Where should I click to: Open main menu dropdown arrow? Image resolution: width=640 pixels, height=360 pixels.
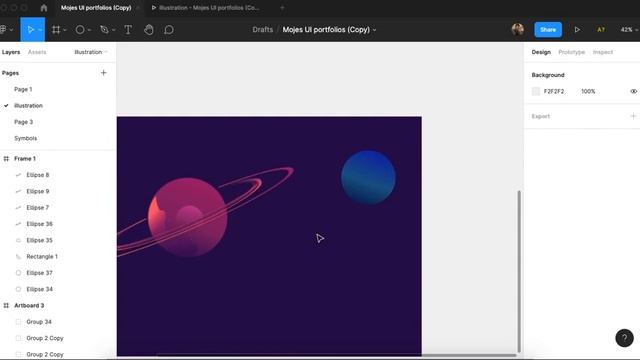click(x=11, y=30)
